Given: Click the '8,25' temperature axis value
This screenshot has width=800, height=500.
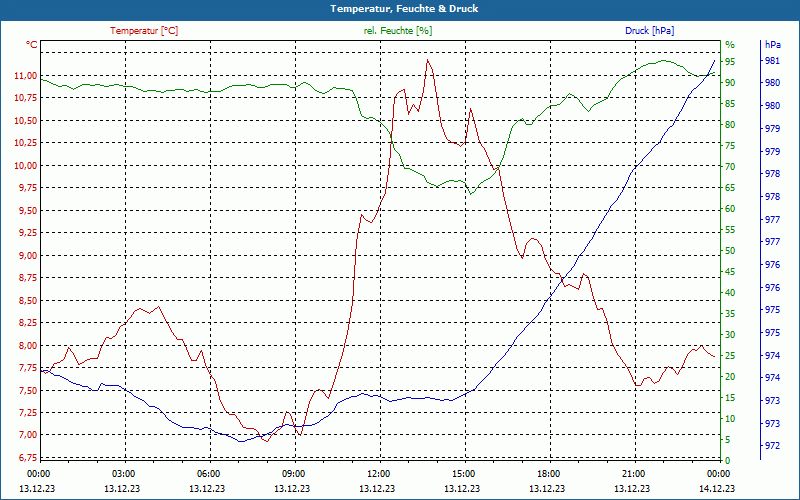Looking at the screenshot, I should click(x=28, y=323).
